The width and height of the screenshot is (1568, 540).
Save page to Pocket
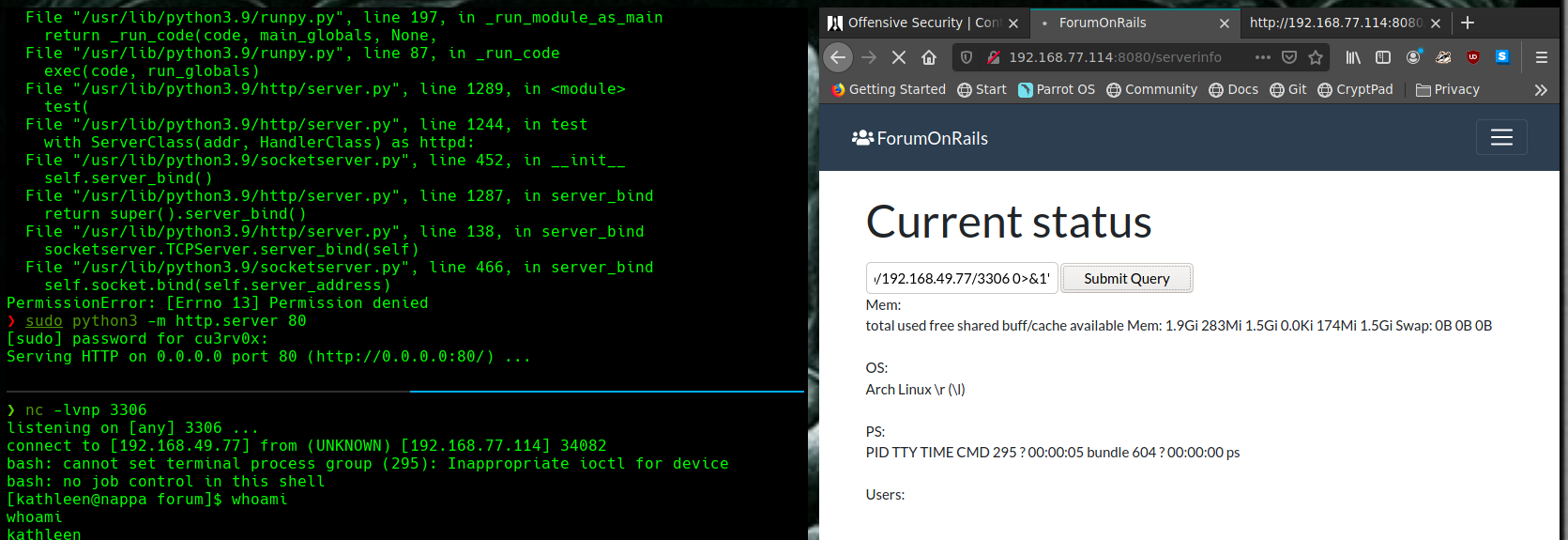point(1289,57)
